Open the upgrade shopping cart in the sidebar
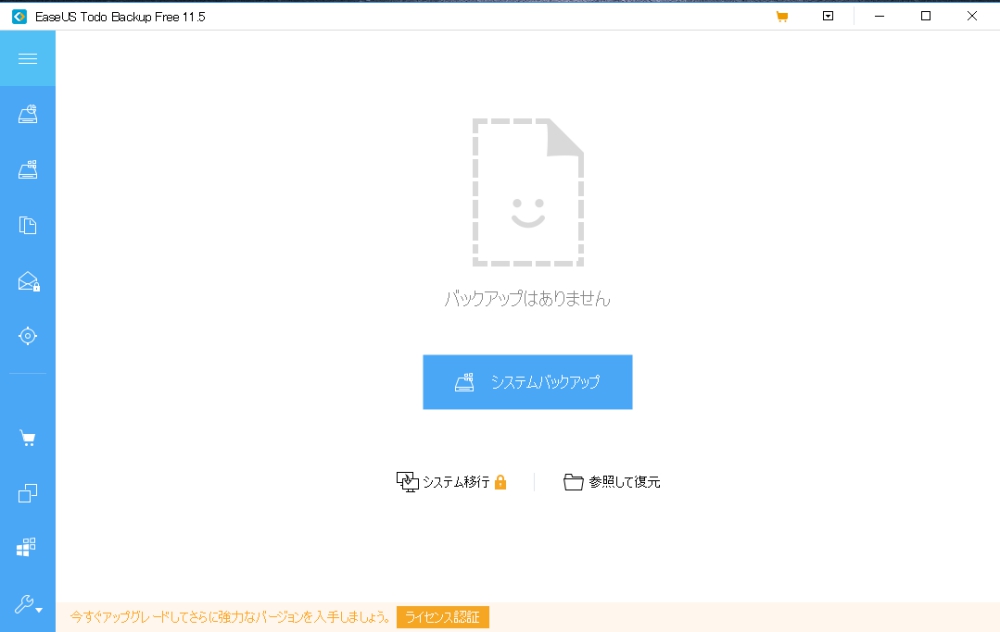This screenshot has height=632, width=1000. coord(27,437)
